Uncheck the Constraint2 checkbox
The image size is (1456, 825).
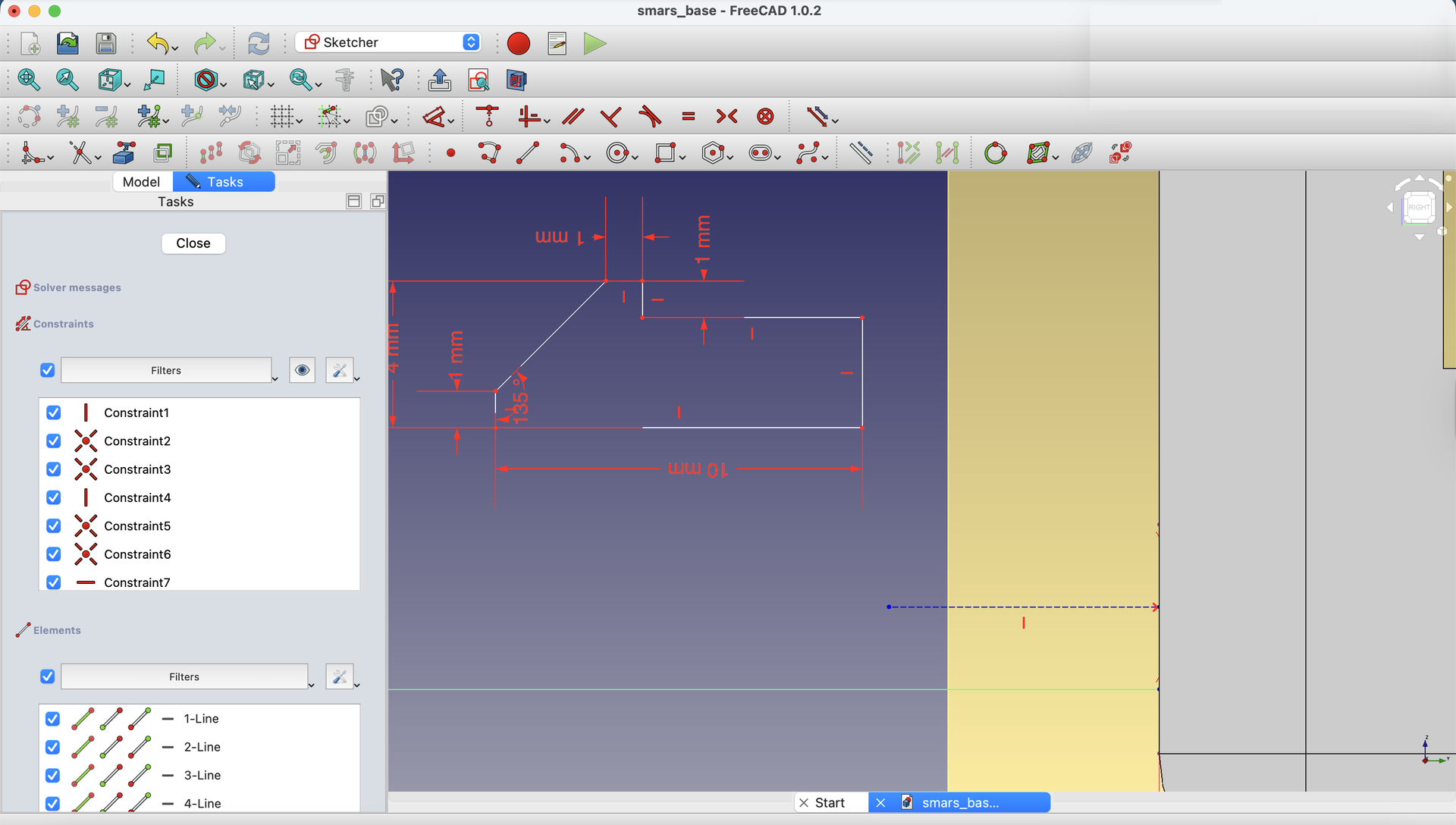click(x=53, y=441)
